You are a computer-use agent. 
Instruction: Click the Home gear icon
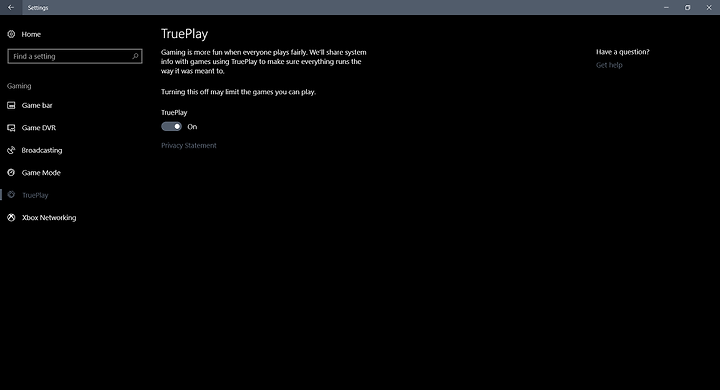pos(11,34)
